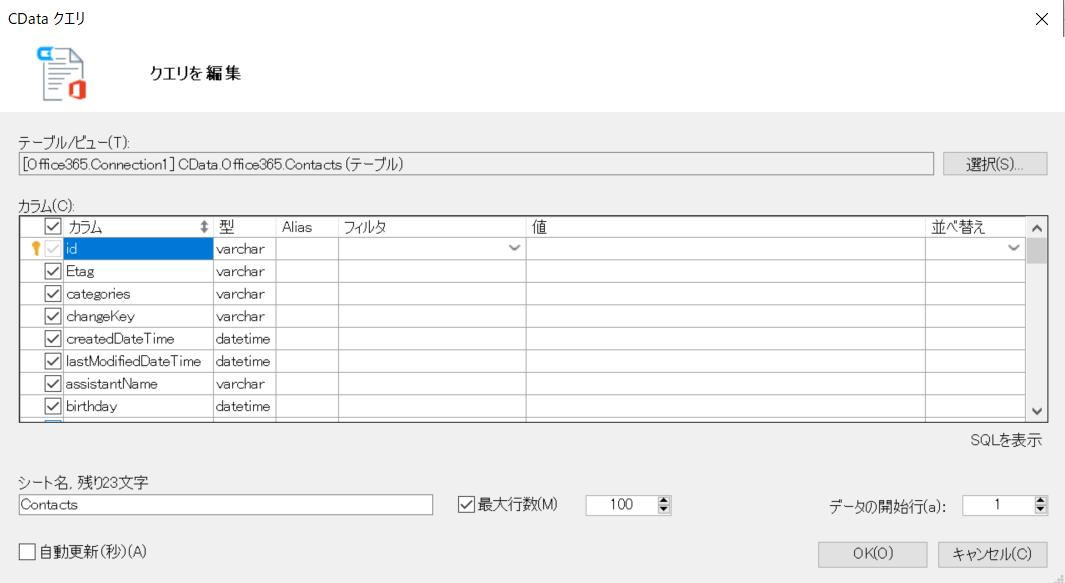Screen dimensions: 1065x583
Task: Select the Etag column name cell
Action: point(139,271)
